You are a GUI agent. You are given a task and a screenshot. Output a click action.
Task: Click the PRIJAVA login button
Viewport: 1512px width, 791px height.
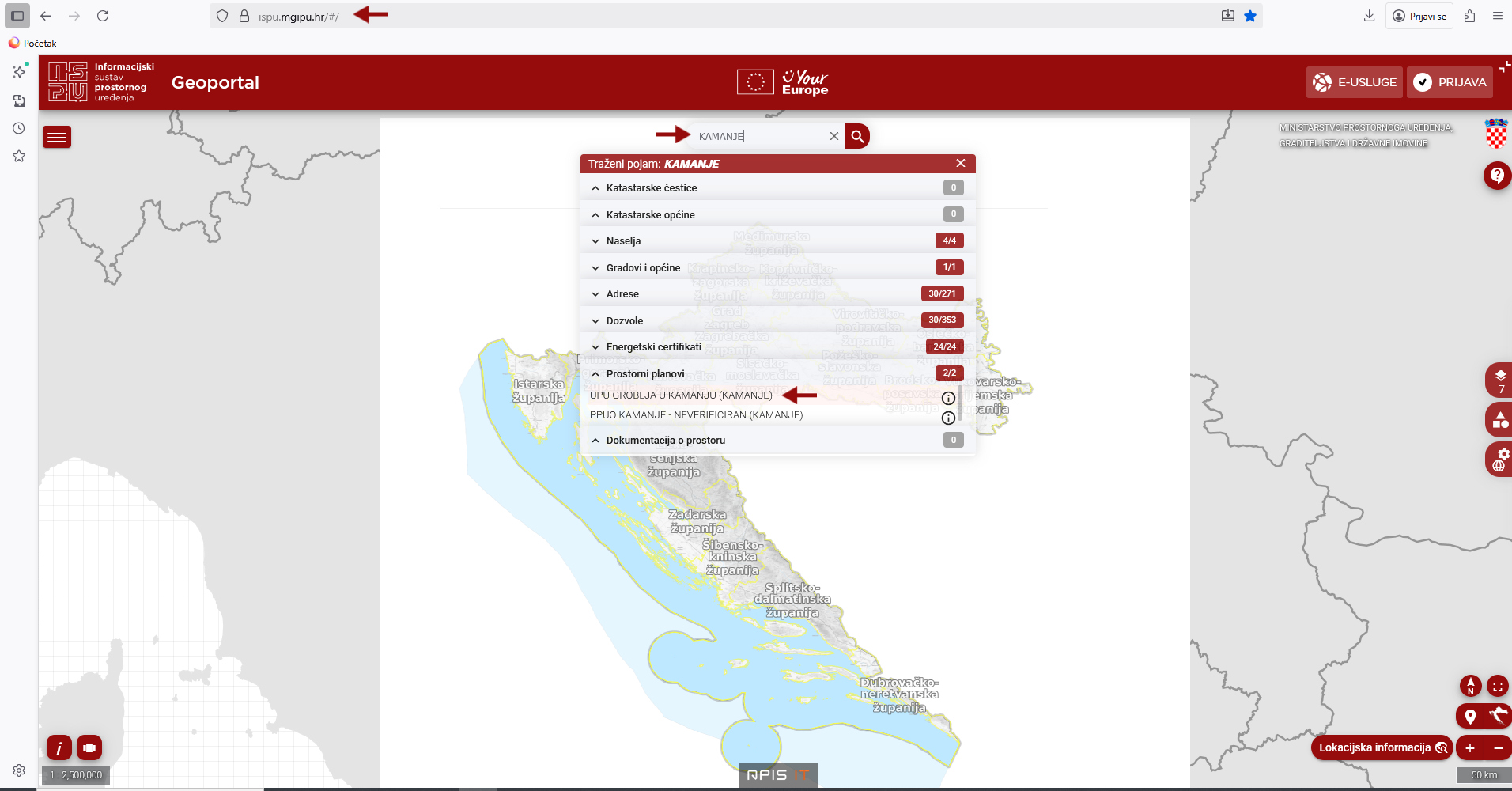click(1450, 82)
